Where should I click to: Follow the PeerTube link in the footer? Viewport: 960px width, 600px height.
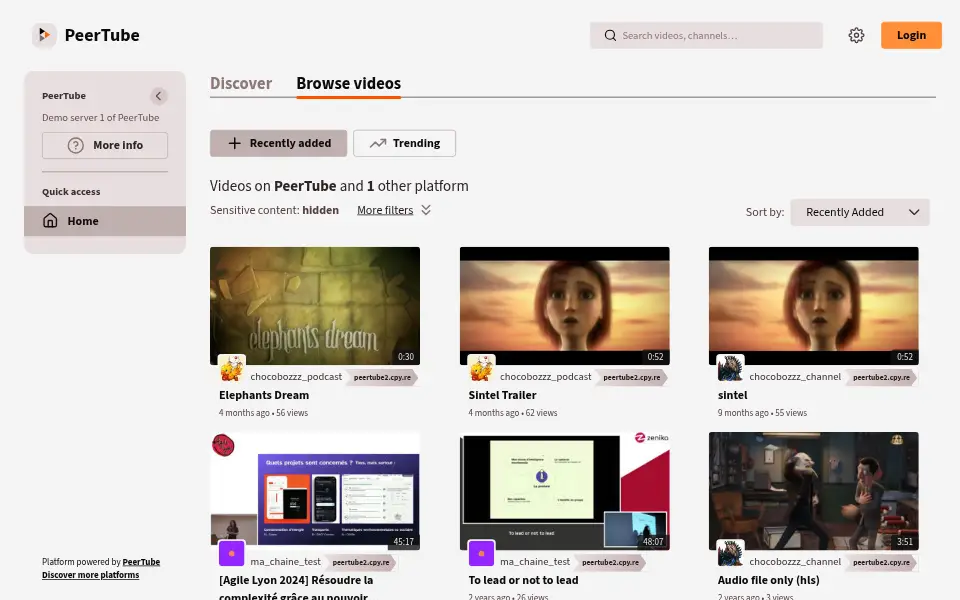[x=141, y=562]
